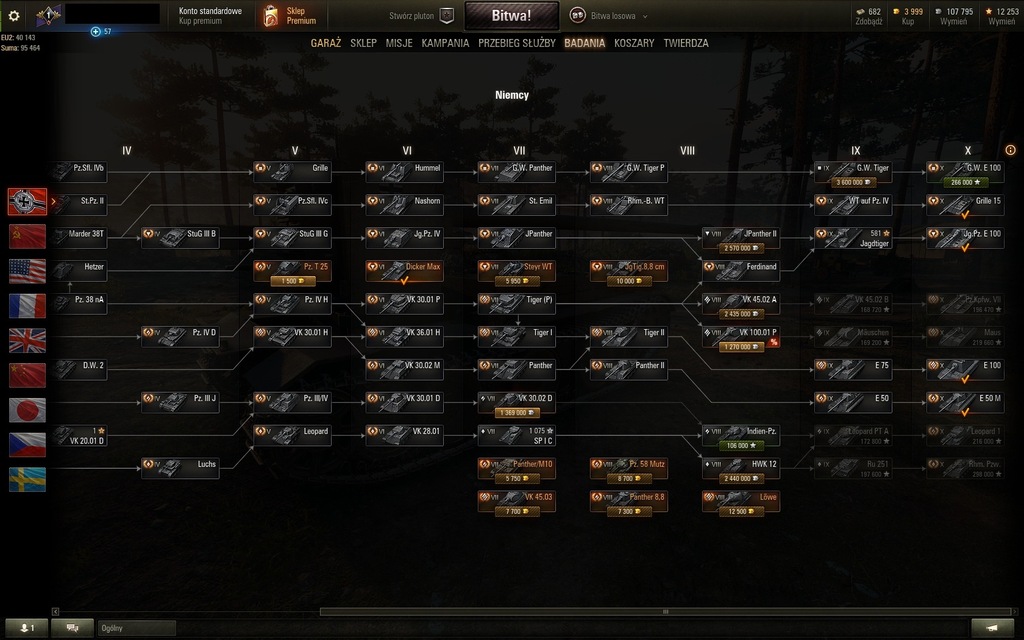
Task: Click the platoon shield icon
Action: pos(447,16)
